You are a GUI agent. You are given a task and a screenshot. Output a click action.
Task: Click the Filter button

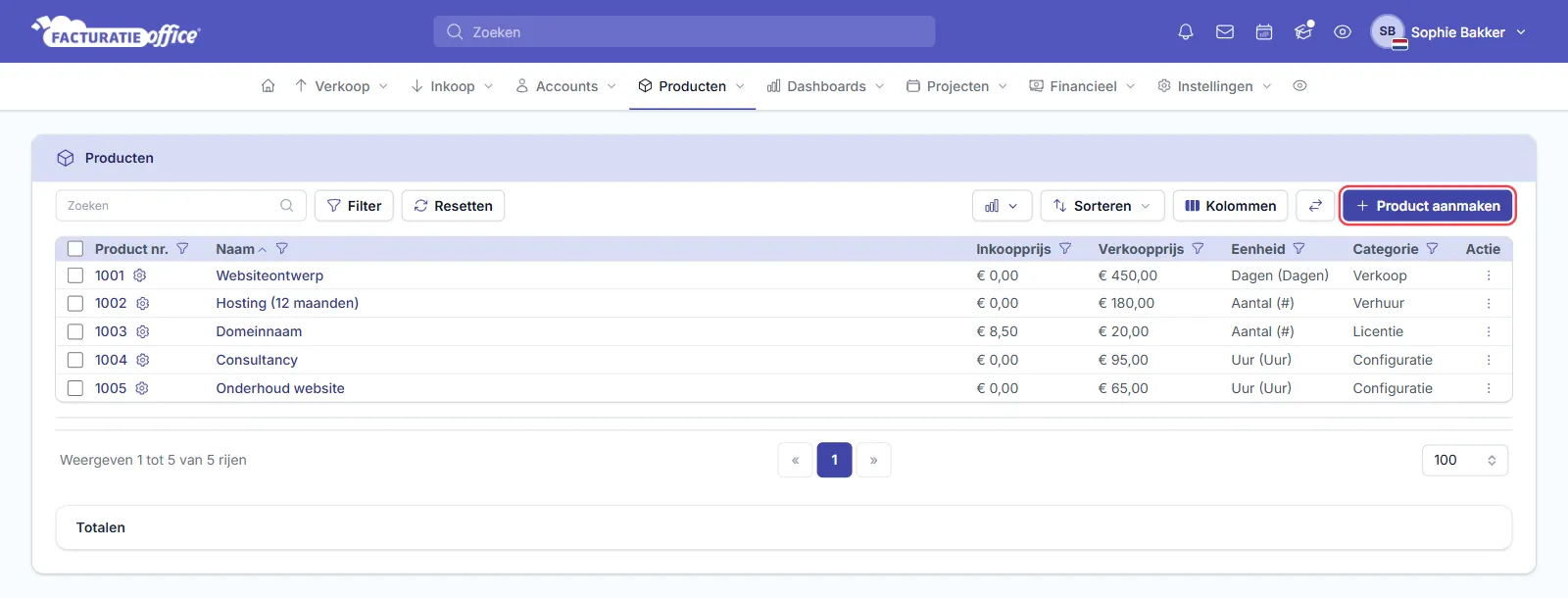tap(354, 206)
